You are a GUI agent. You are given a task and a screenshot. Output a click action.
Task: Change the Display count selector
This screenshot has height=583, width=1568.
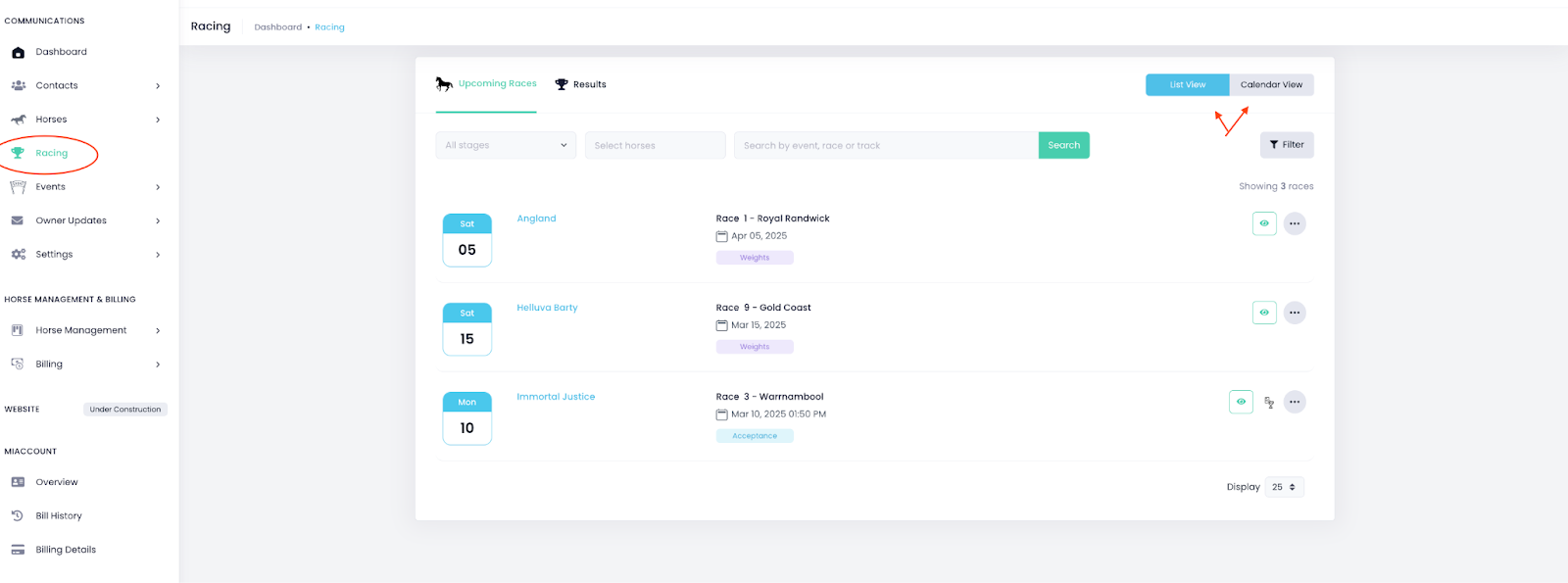coord(1284,487)
